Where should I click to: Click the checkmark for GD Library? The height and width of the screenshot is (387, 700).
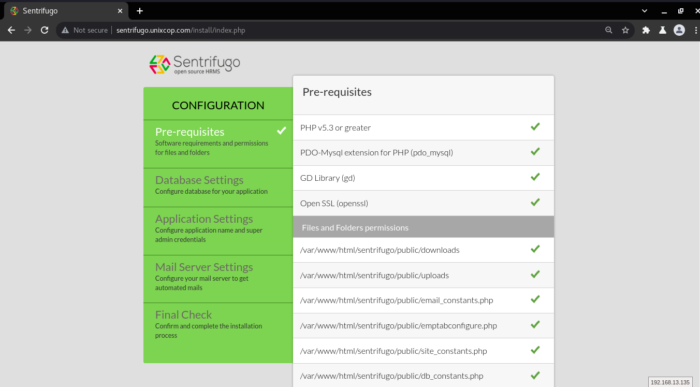tap(535, 177)
